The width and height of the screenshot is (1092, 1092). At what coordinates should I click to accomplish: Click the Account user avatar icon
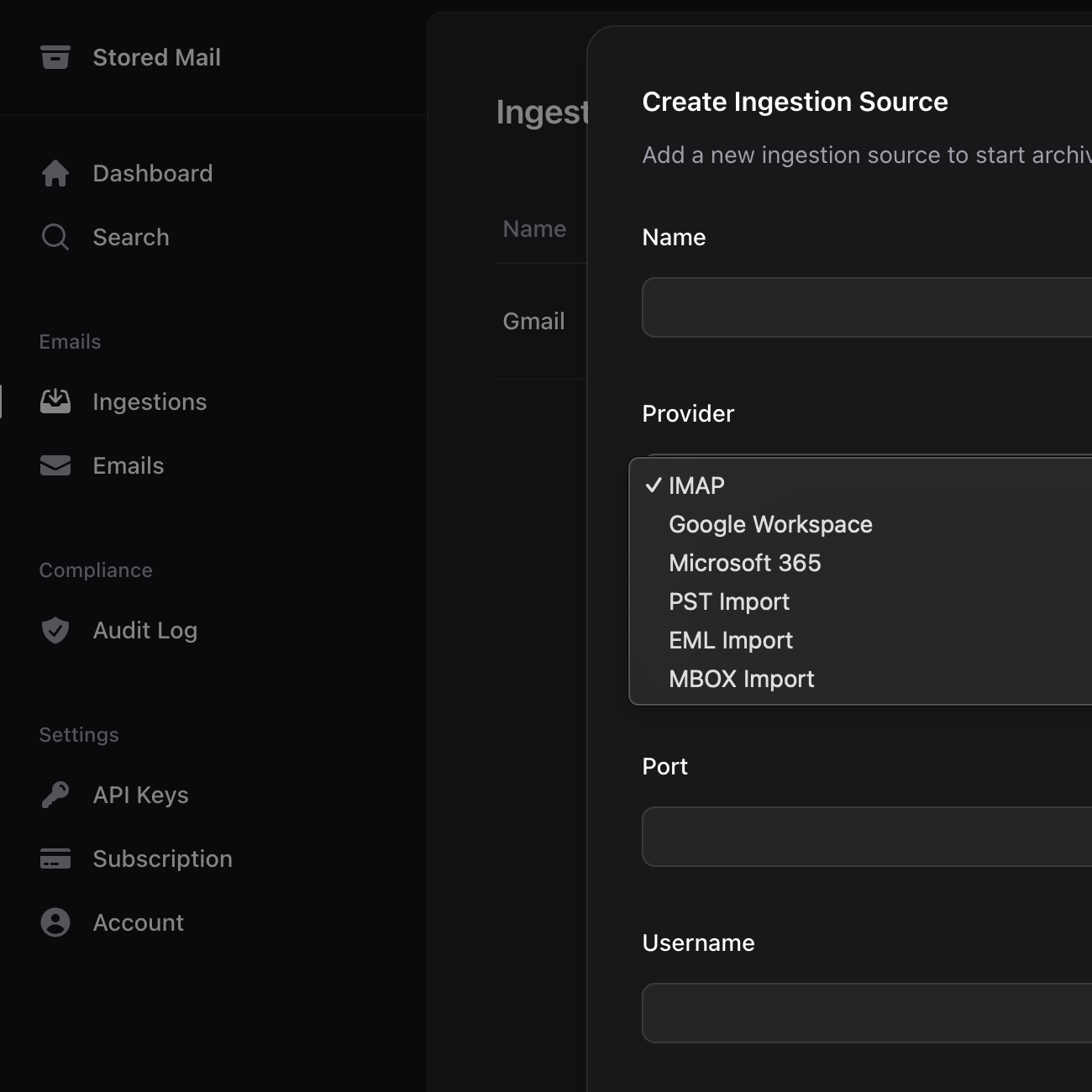(55, 922)
